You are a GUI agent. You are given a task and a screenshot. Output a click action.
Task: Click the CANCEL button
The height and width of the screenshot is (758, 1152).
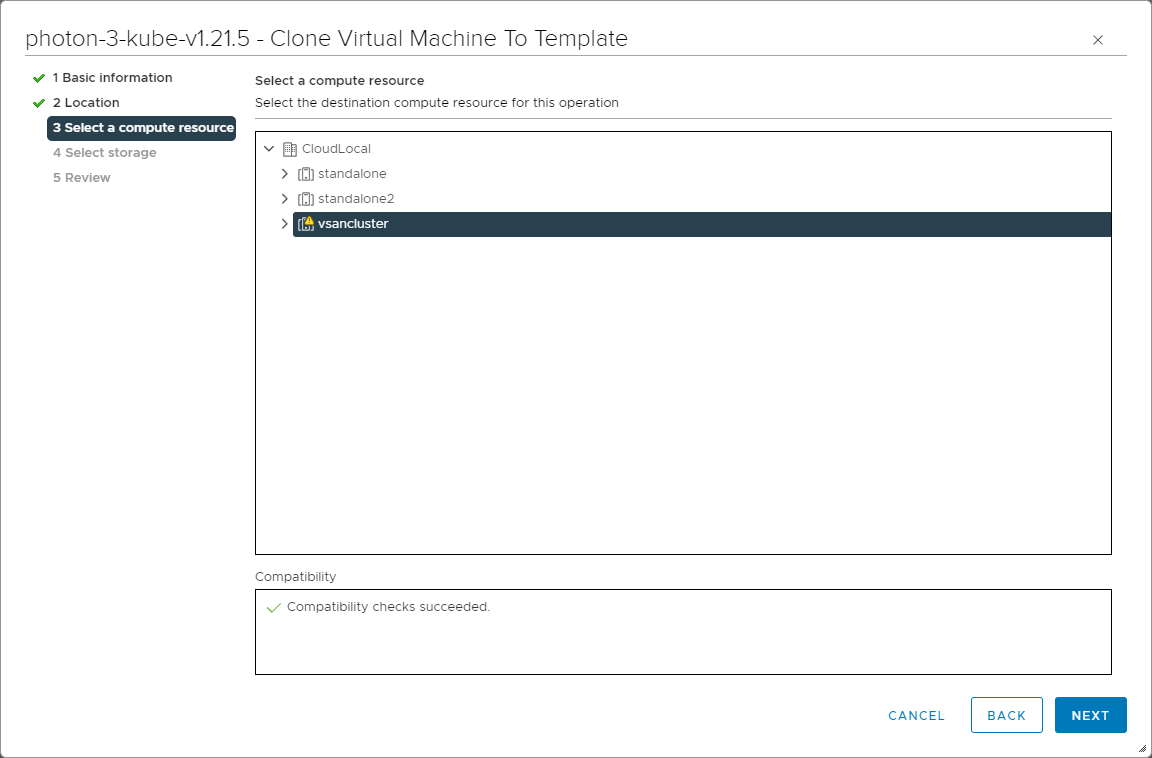916,715
